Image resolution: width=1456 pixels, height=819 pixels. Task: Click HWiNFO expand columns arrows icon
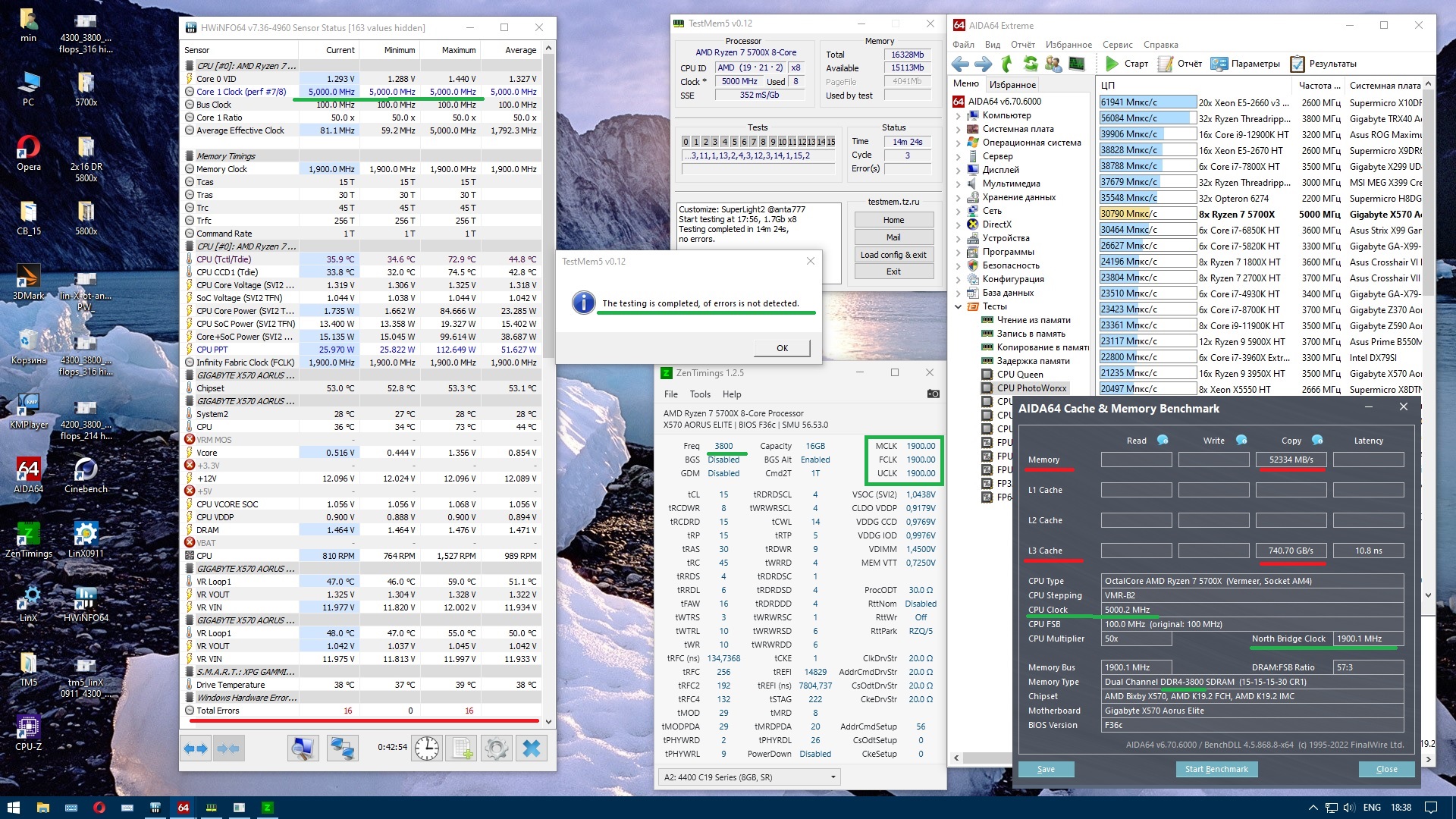(x=196, y=748)
